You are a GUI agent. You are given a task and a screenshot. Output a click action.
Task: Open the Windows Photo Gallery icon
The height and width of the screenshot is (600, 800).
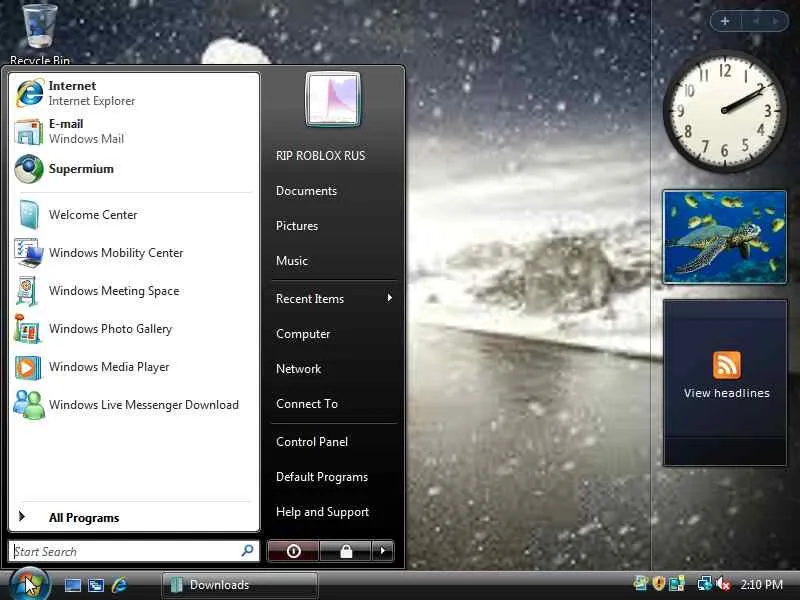(x=28, y=329)
